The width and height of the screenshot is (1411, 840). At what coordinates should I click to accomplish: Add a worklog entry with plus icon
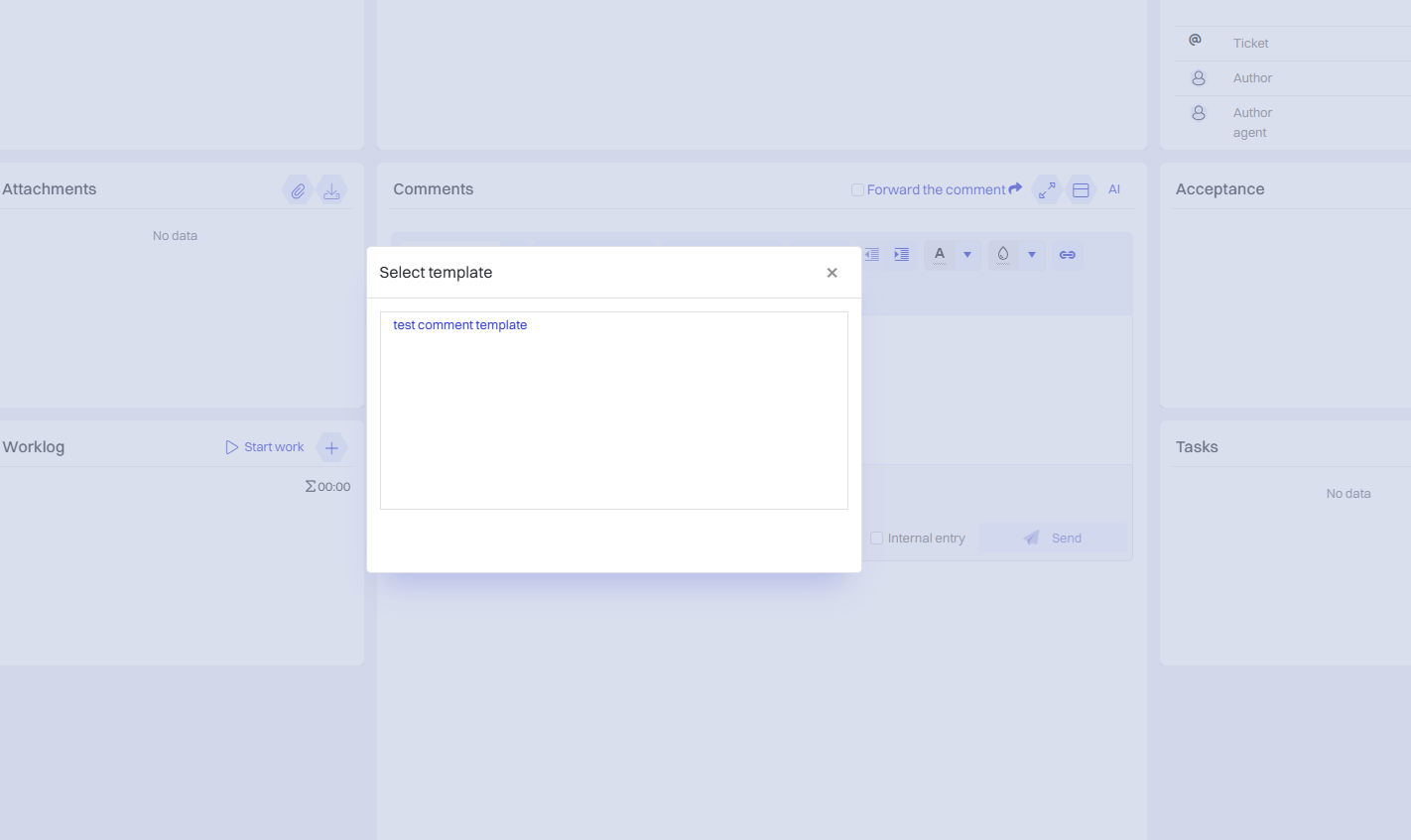(331, 447)
